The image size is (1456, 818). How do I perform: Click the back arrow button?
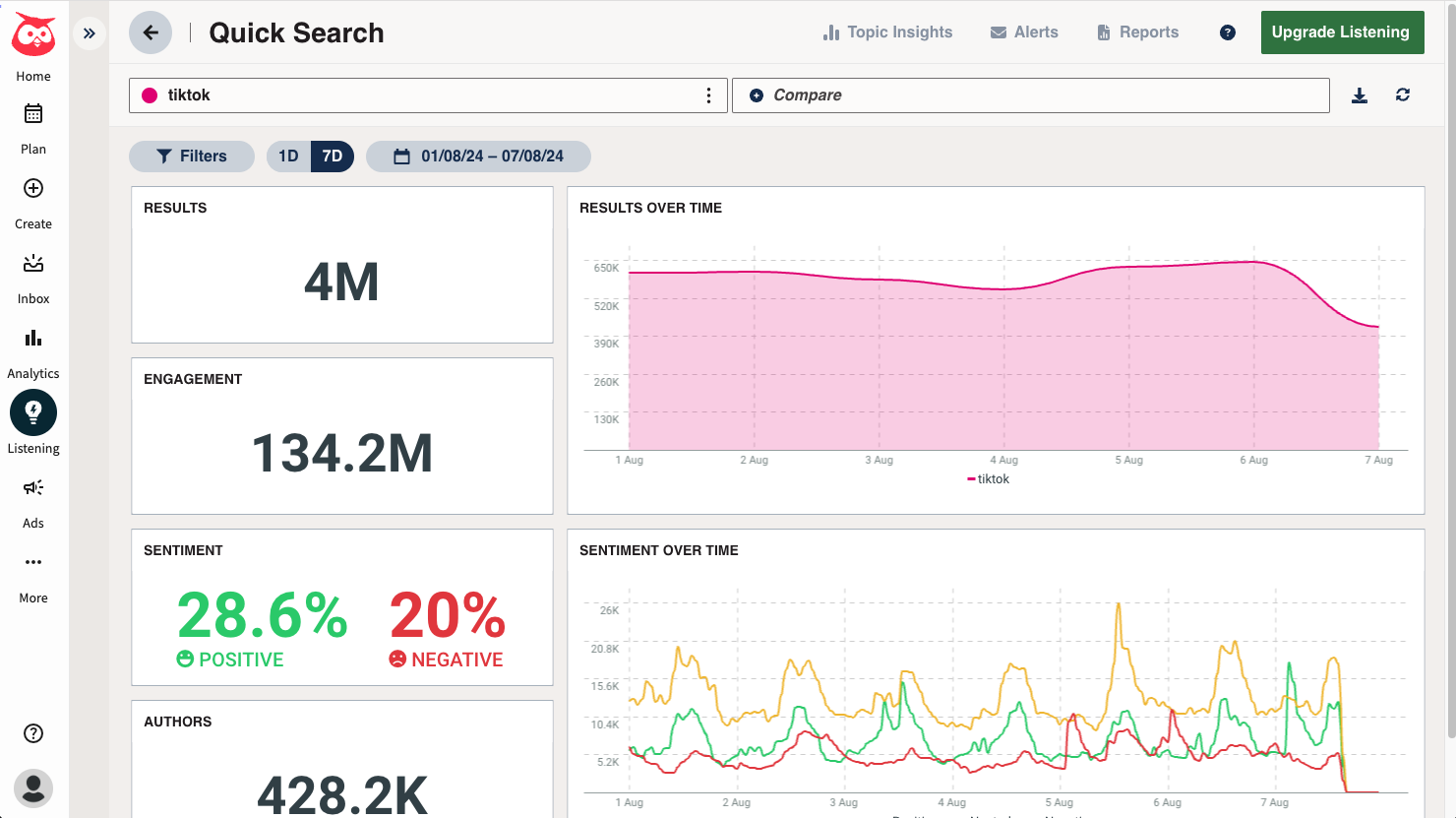pos(151,32)
